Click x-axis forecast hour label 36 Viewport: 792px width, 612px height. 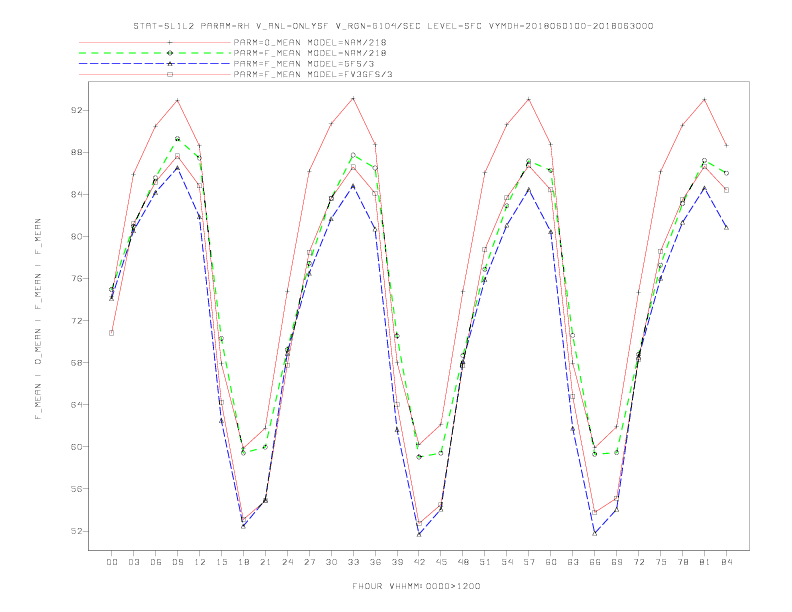tap(375, 562)
